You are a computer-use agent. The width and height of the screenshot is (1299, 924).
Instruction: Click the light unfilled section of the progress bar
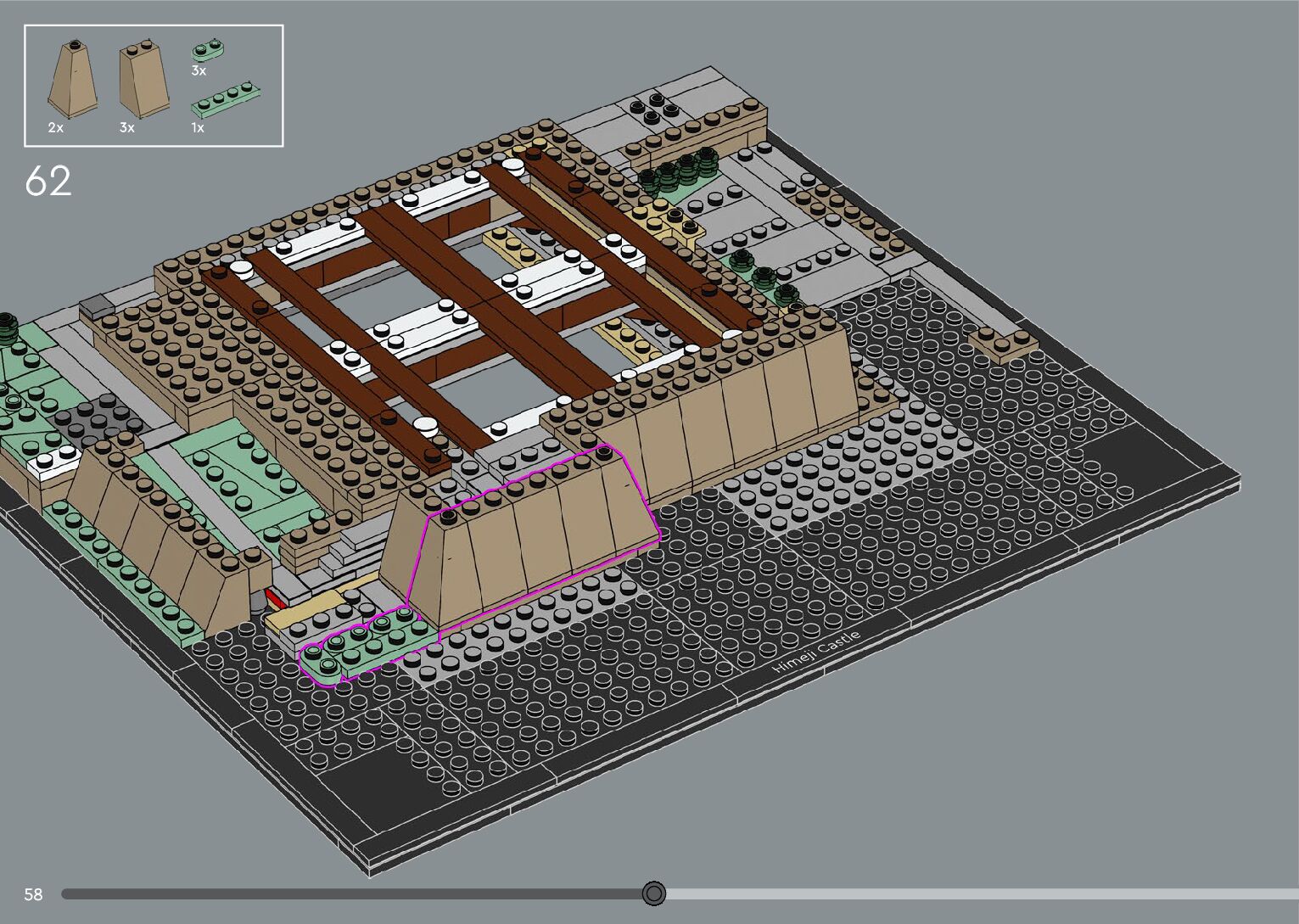976,893
